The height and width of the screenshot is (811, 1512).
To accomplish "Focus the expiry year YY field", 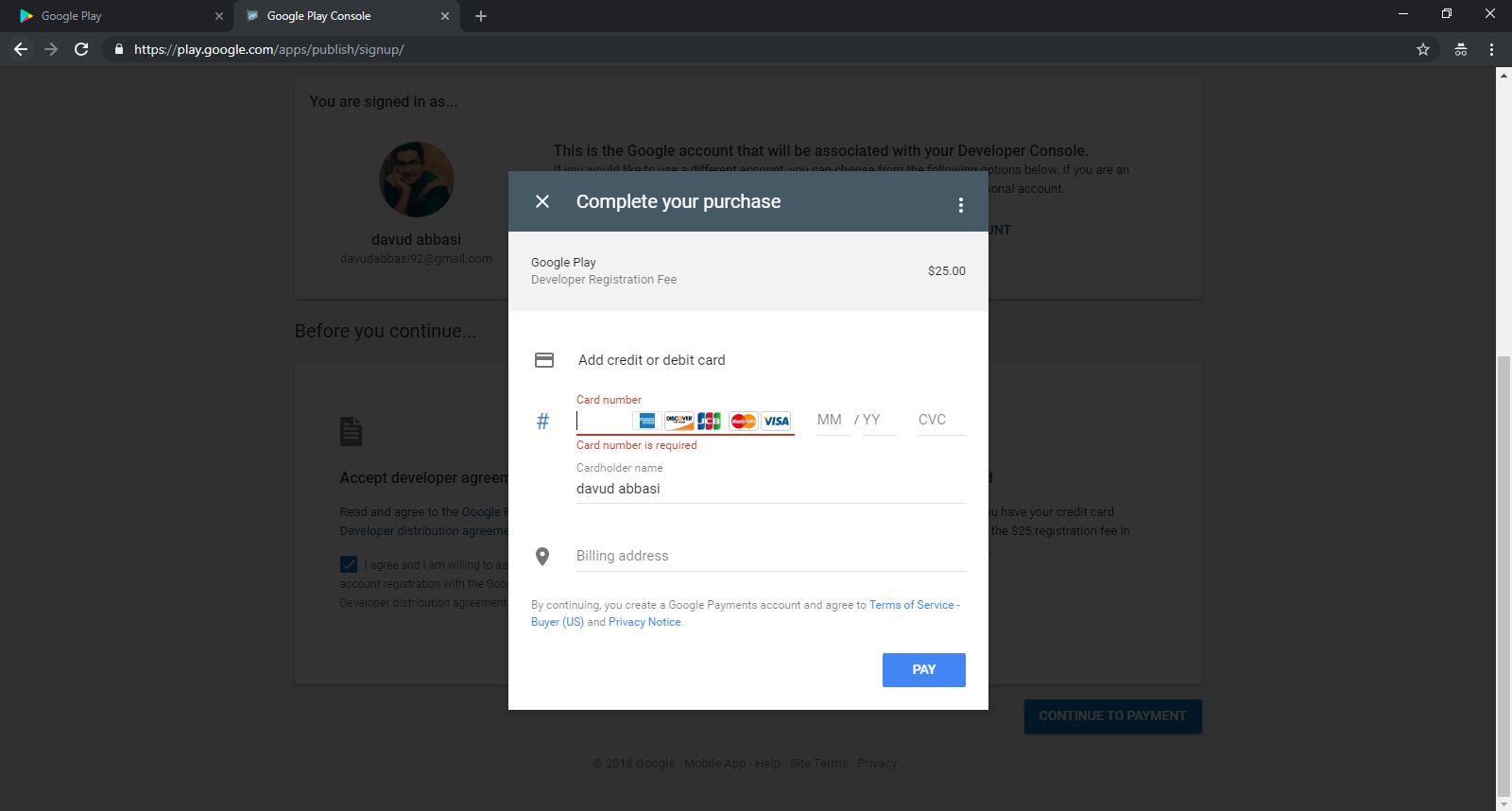I will 878,420.
